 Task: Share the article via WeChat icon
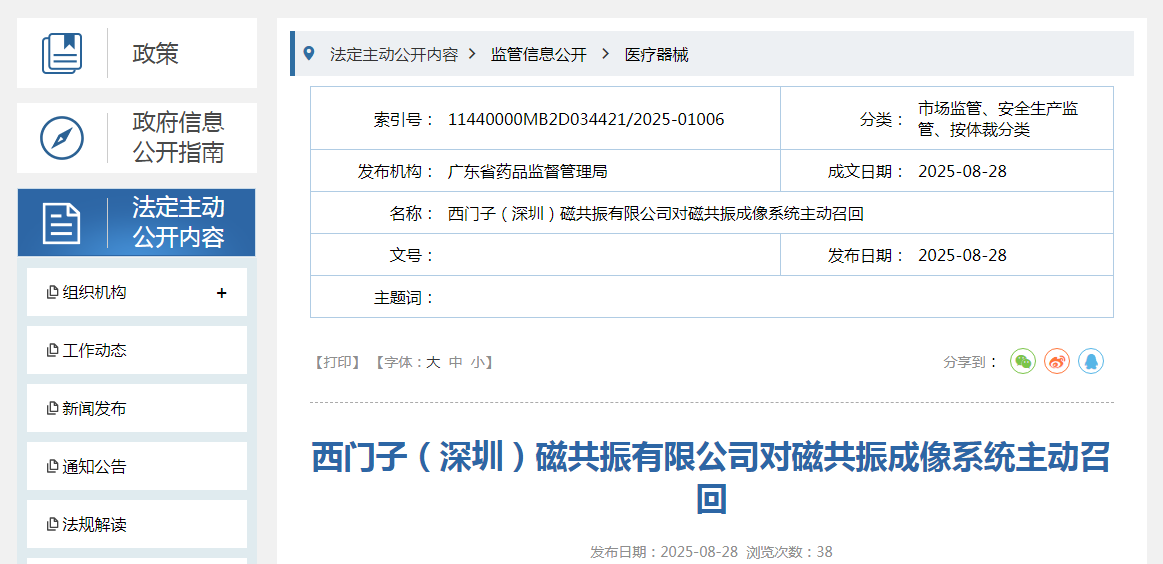1022,361
